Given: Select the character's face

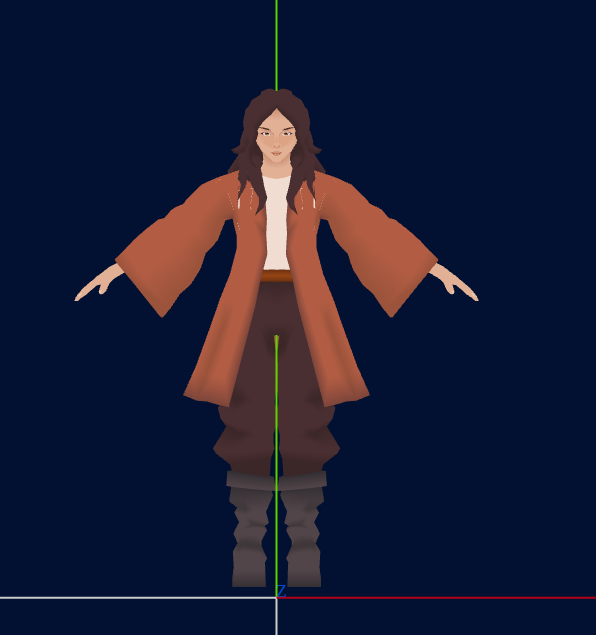Looking at the screenshot, I should 276,138.
